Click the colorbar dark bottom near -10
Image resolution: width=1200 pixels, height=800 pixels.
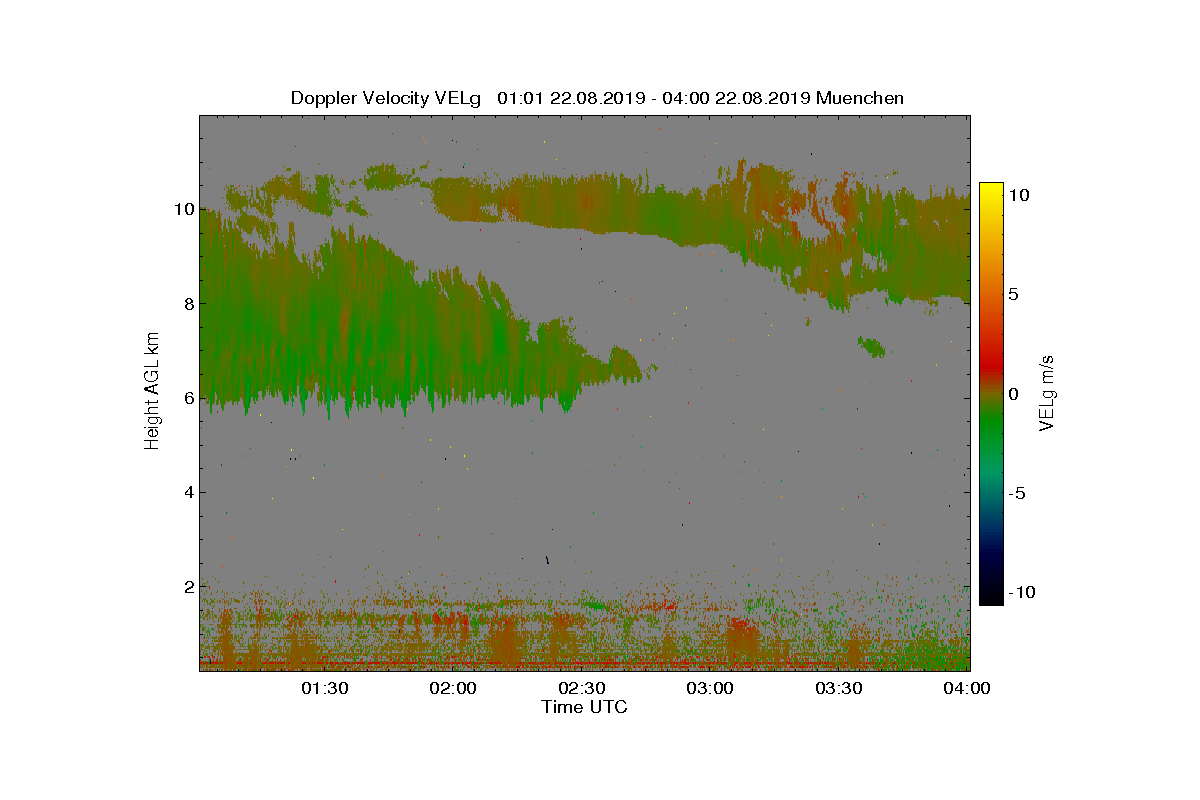[991, 594]
